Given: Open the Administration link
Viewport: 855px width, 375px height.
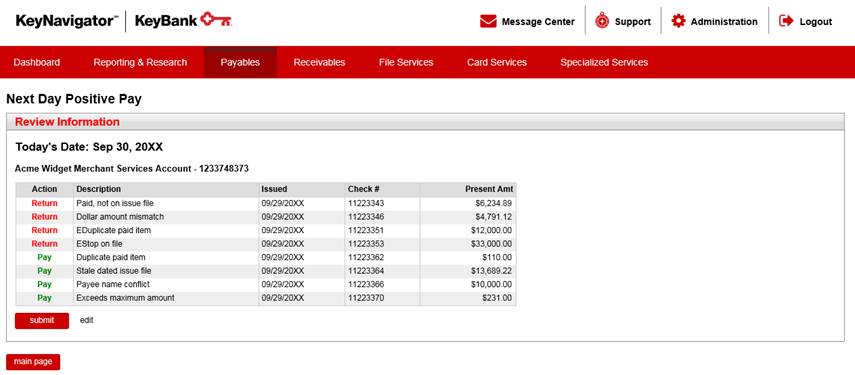Looking at the screenshot, I should 724,22.
